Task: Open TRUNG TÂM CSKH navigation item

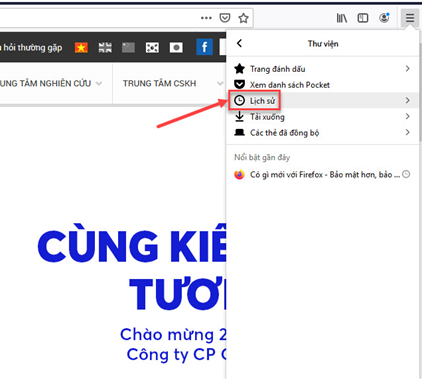Action: (x=159, y=83)
